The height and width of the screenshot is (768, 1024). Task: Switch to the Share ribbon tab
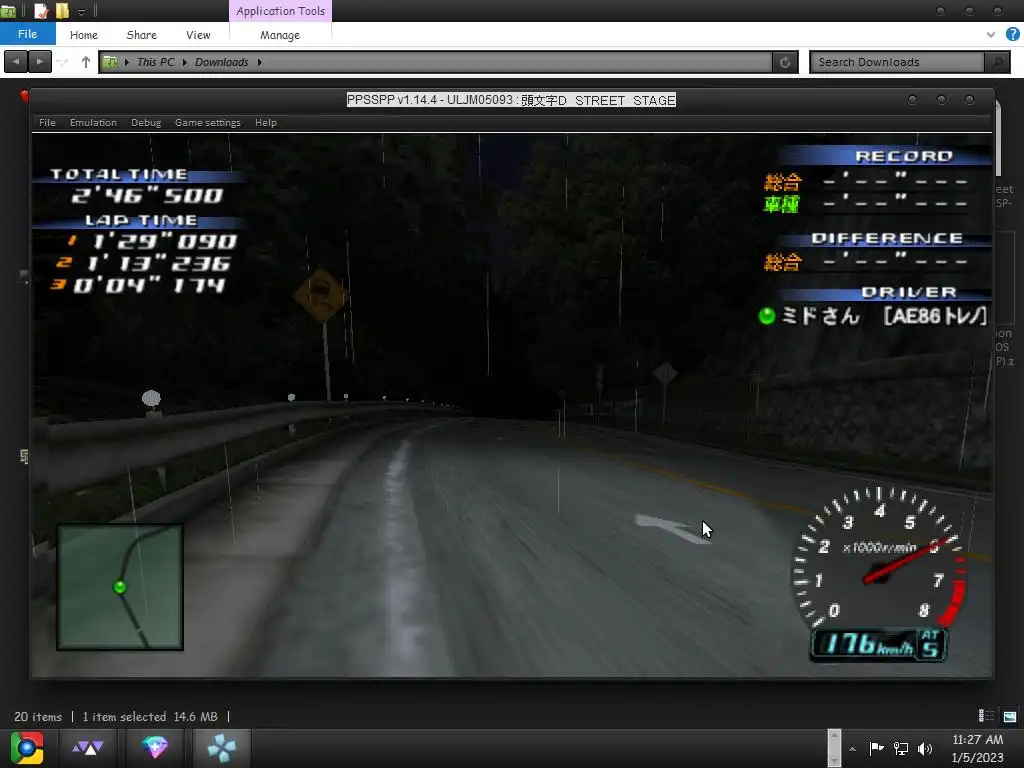142,35
